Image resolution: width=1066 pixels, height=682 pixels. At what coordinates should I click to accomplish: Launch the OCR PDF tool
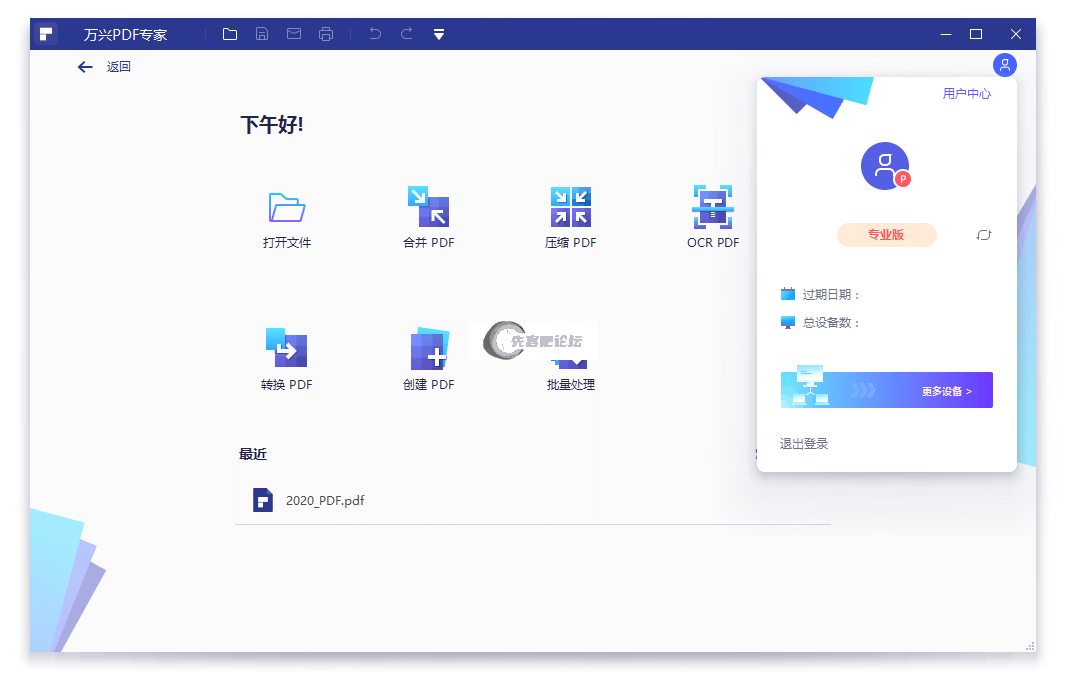[712, 207]
